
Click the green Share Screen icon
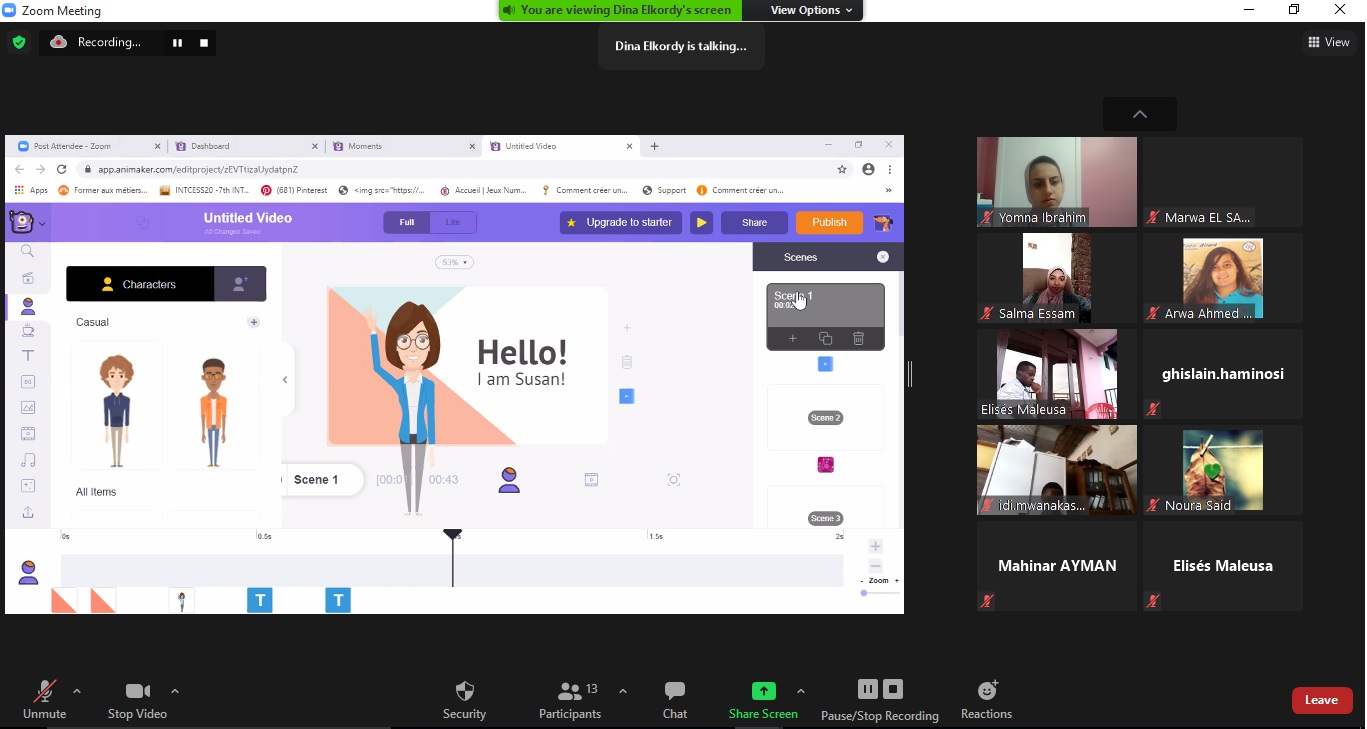[x=763, y=691]
